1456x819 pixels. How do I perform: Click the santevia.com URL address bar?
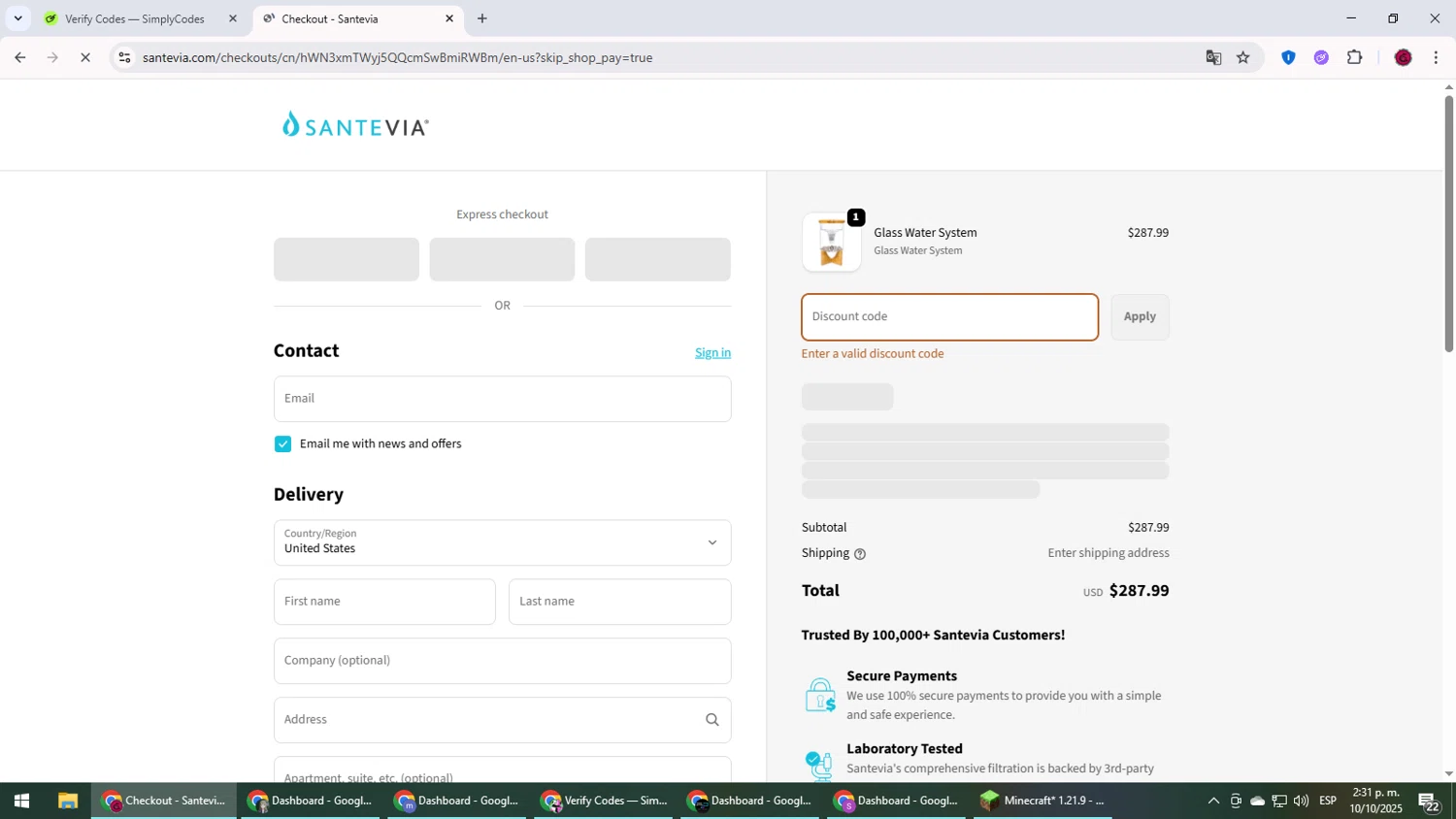(x=397, y=57)
